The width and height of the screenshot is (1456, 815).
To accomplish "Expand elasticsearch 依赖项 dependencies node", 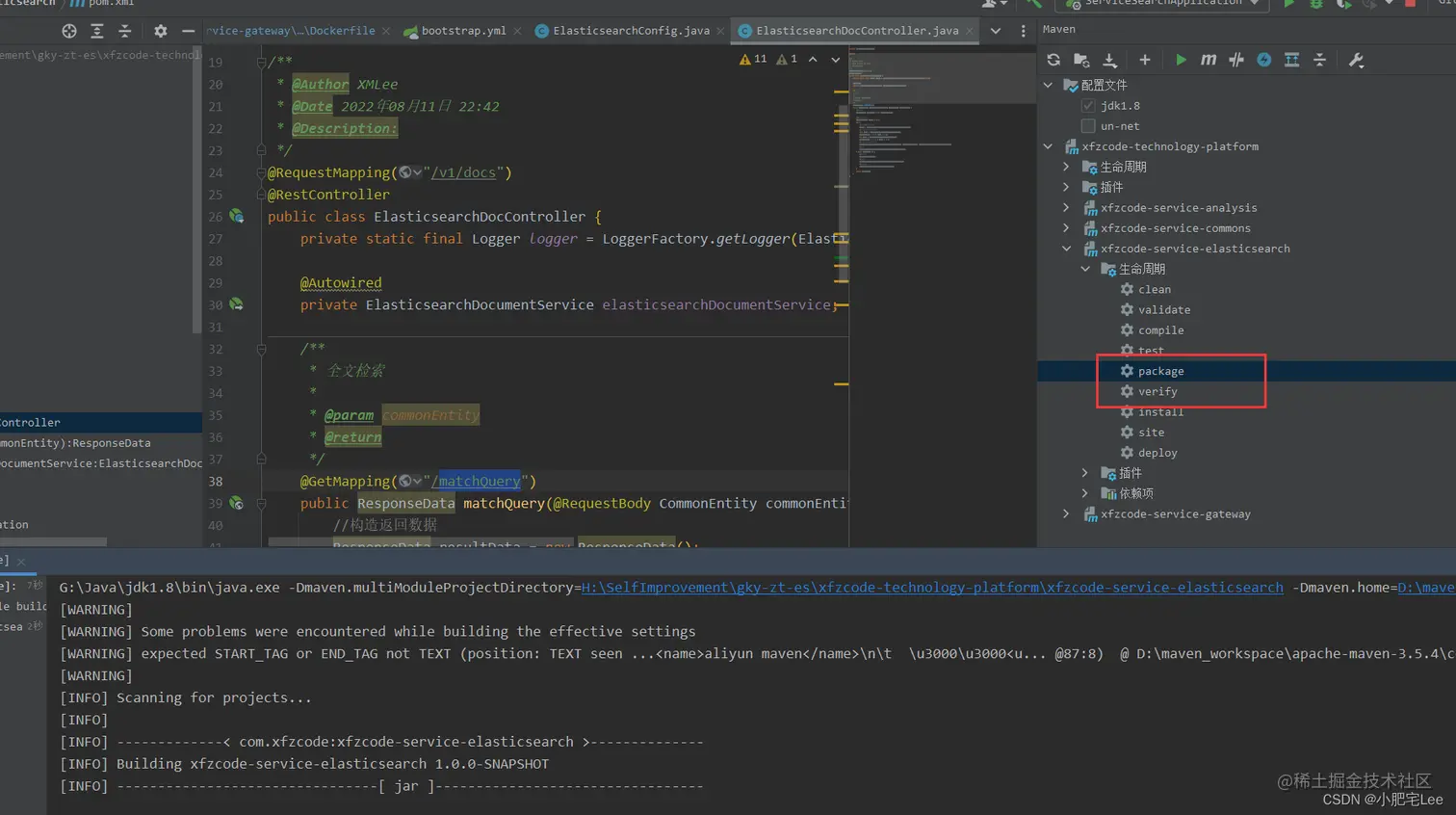I will coord(1085,493).
